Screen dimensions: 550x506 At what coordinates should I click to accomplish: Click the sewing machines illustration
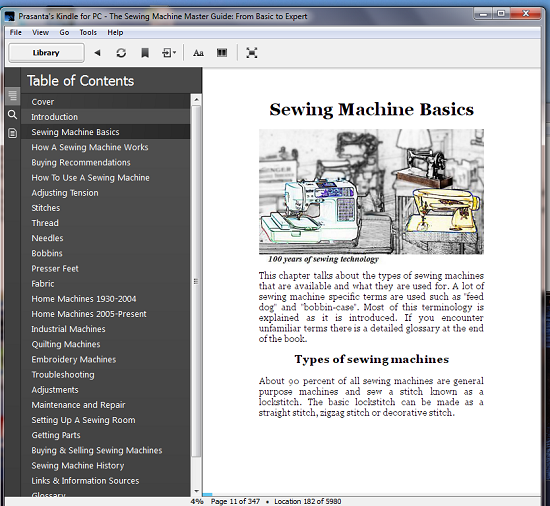click(371, 191)
